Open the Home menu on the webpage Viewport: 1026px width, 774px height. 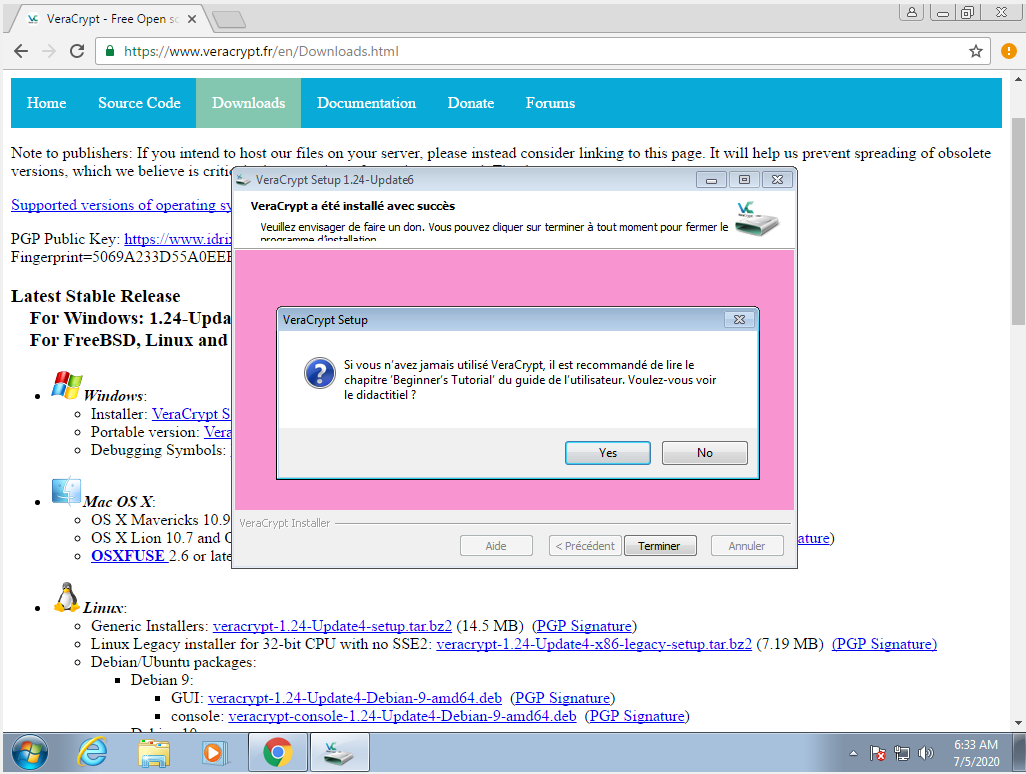(46, 103)
